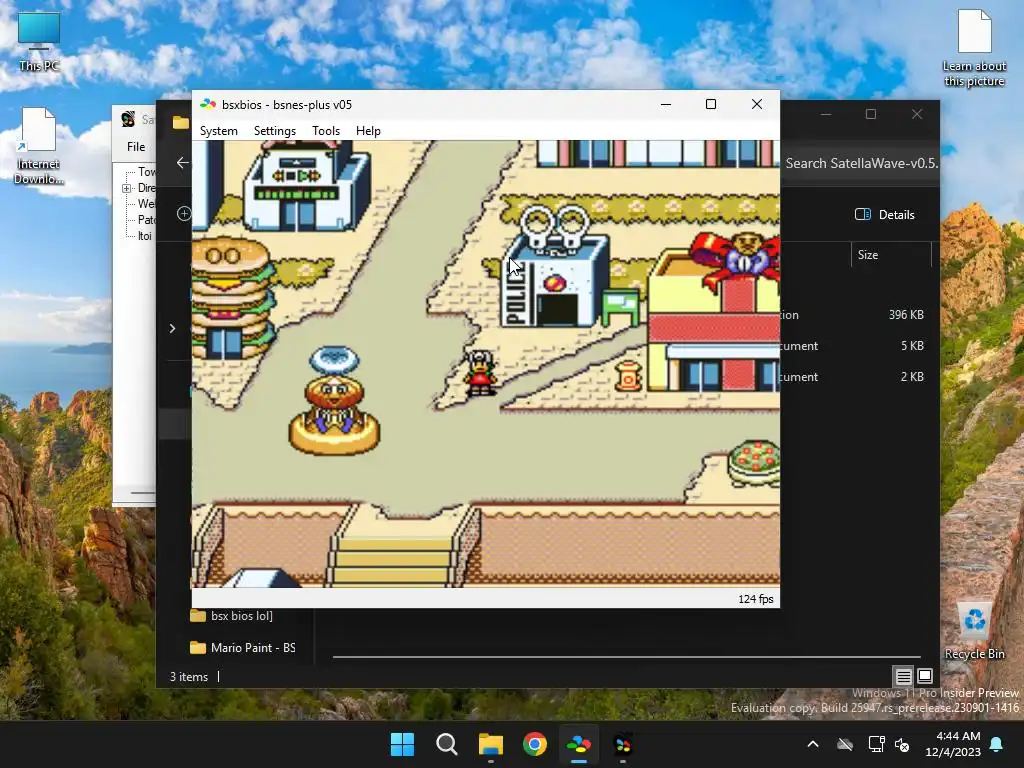Click the flower dome at the right edge

coord(754,463)
